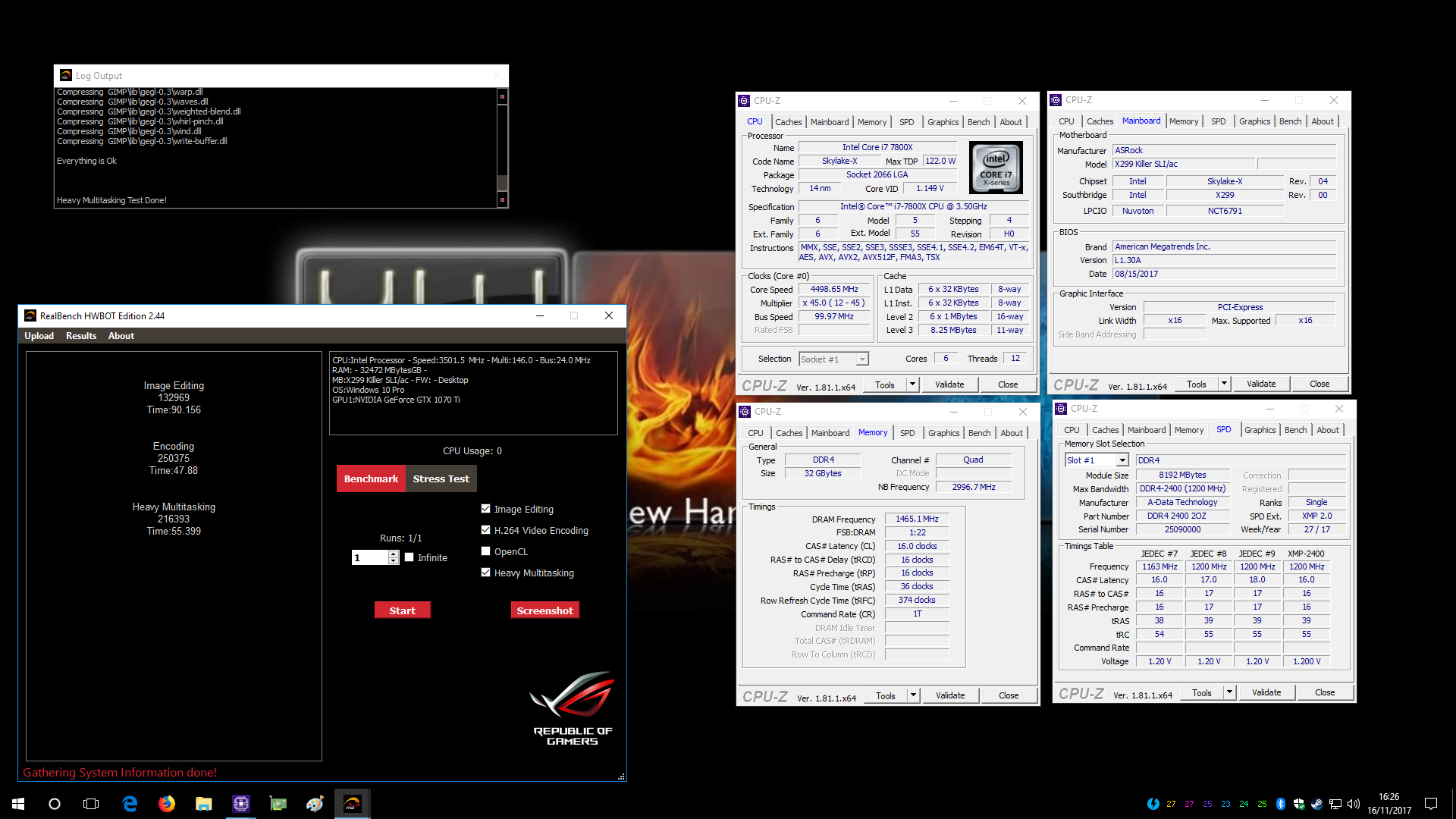The width and height of the screenshot is (1456, 819).
Task: Open Bench tab in the SPD tab window
Action: (x=1295, y=430)
